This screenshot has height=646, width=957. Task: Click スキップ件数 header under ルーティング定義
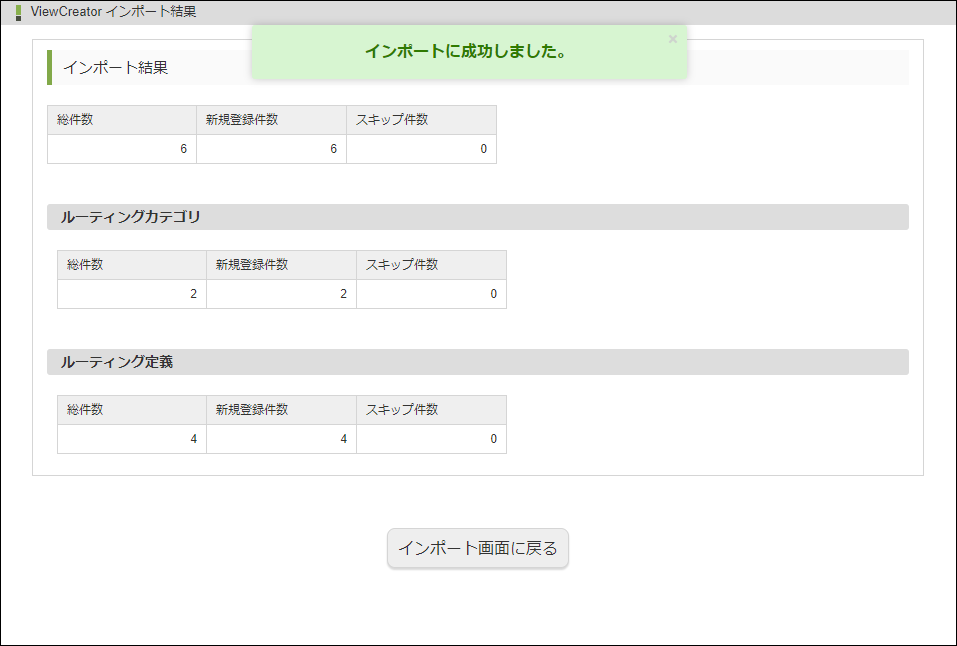(432, 410)
